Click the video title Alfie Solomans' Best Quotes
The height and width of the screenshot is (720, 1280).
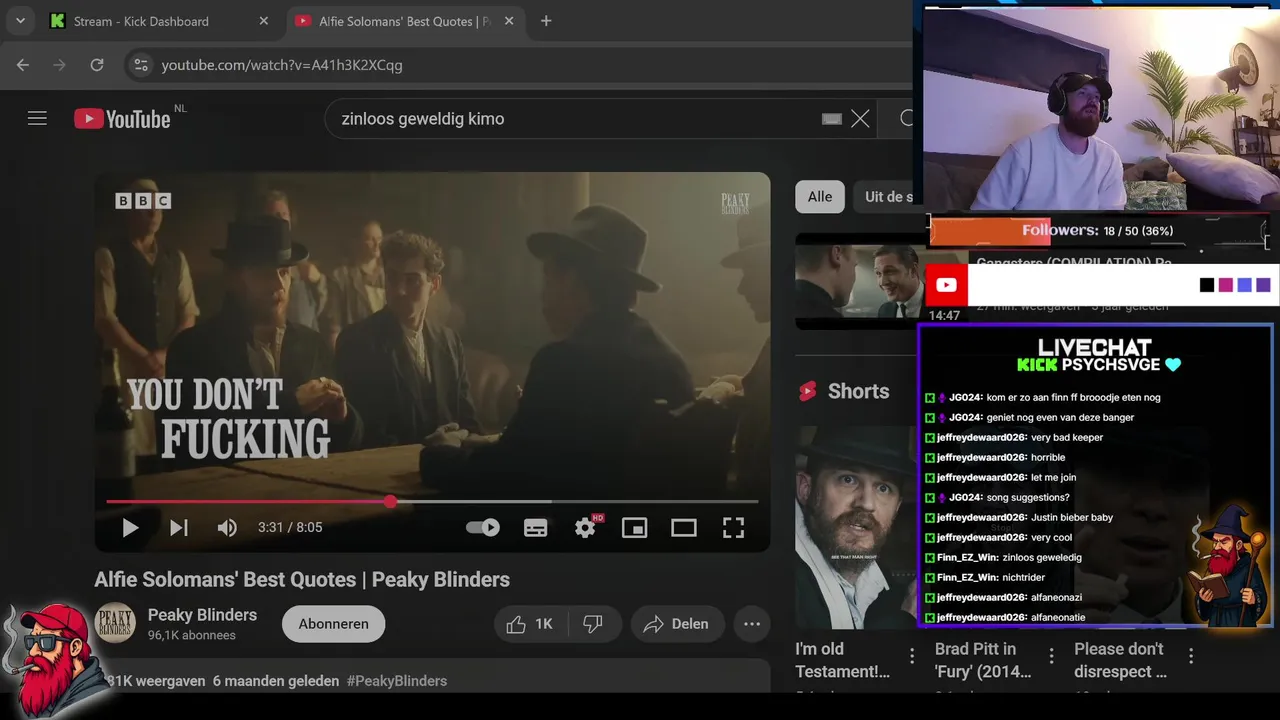point(302,580)
